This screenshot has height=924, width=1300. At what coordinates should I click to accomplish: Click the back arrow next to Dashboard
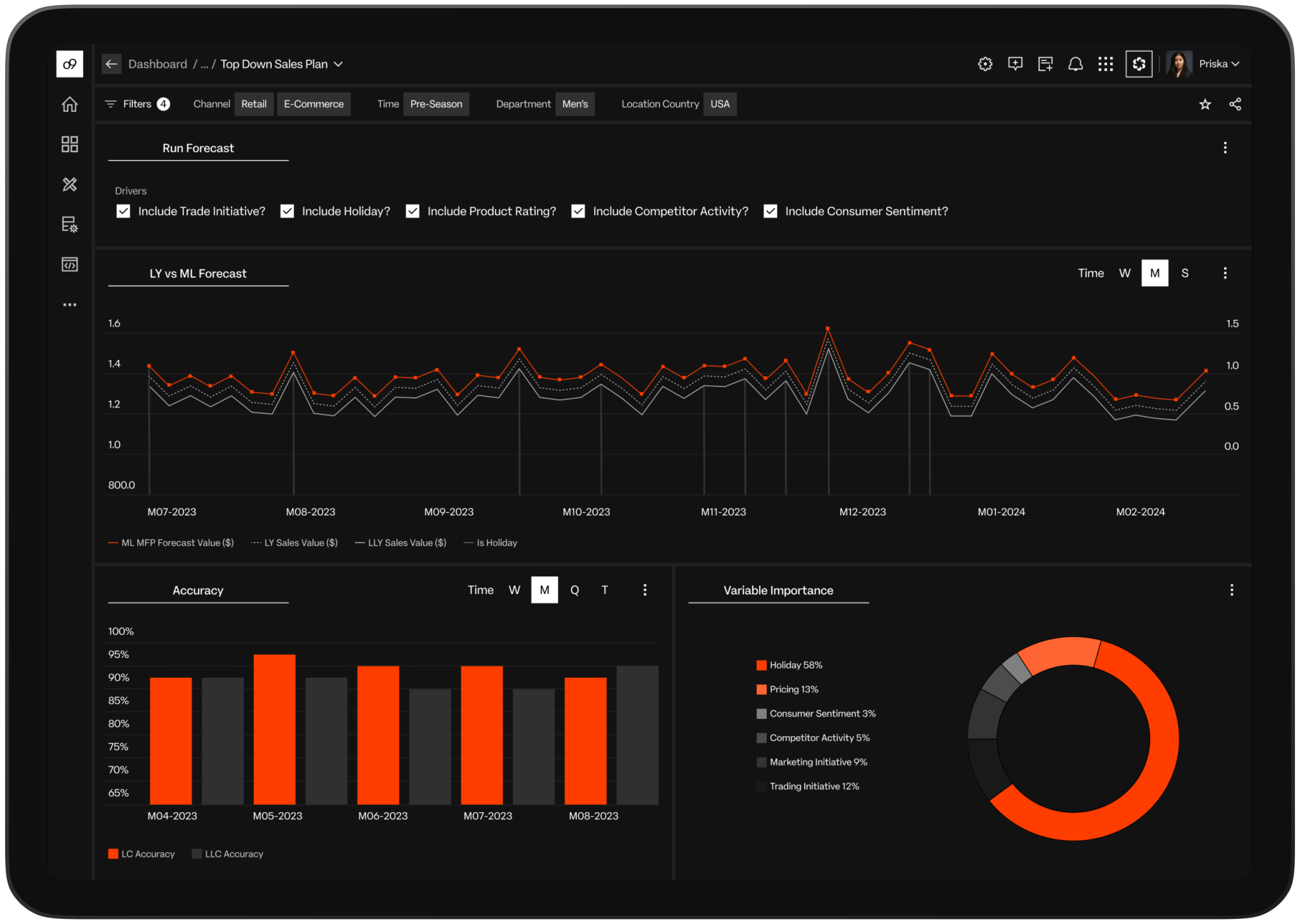[112, 64]
